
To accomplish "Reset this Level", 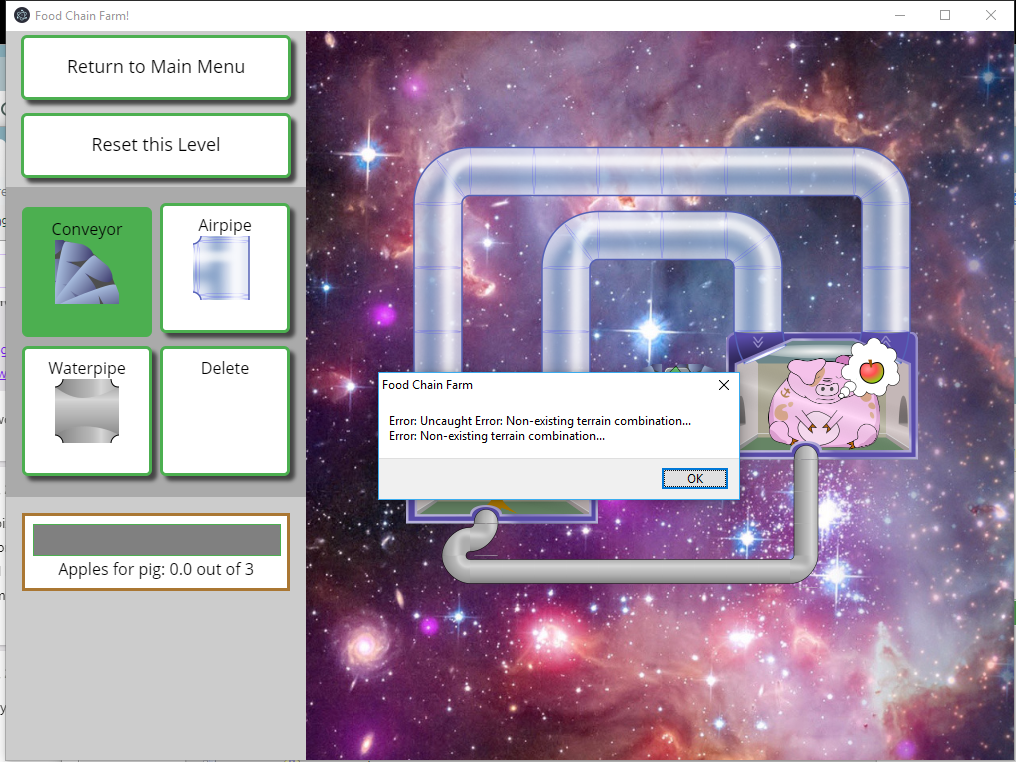I will (156, 145).
